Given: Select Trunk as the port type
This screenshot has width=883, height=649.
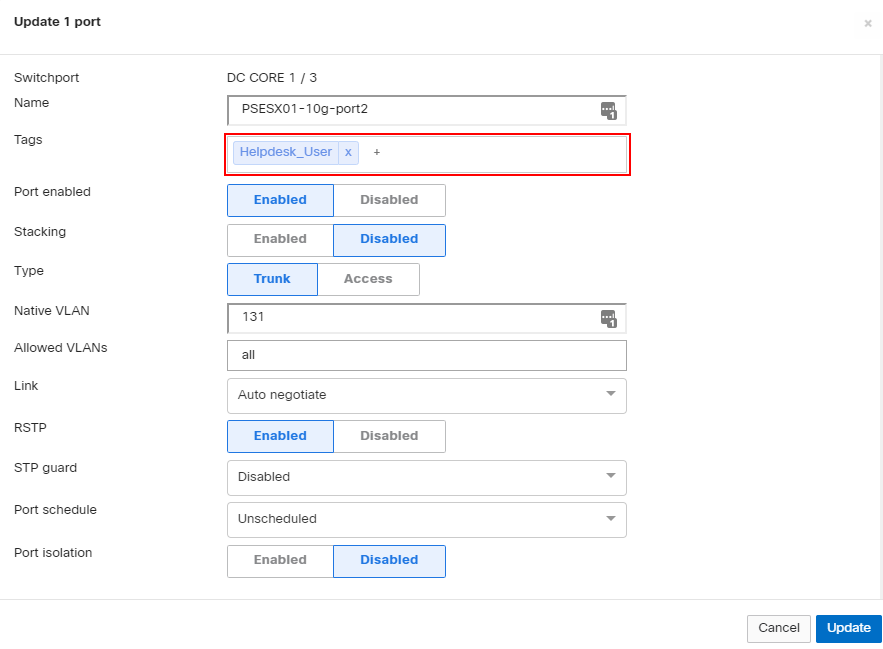Looking at the screenshot, I should click(x=272, y=279).
